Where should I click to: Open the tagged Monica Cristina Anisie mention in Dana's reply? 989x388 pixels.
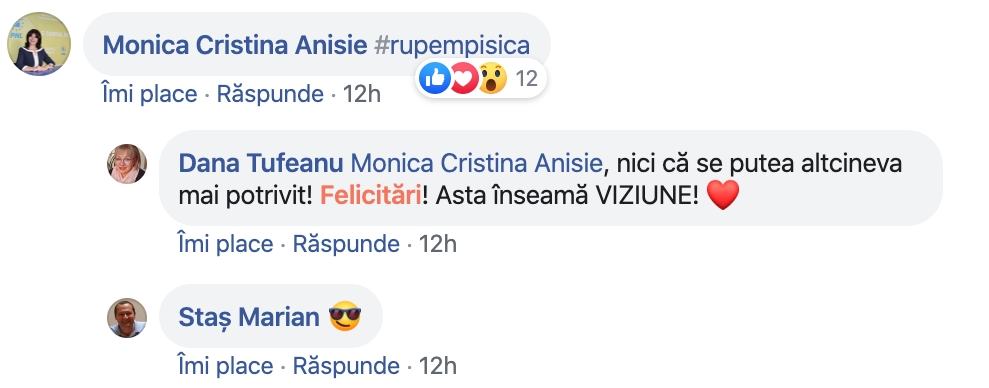click(x=477, y=163)
